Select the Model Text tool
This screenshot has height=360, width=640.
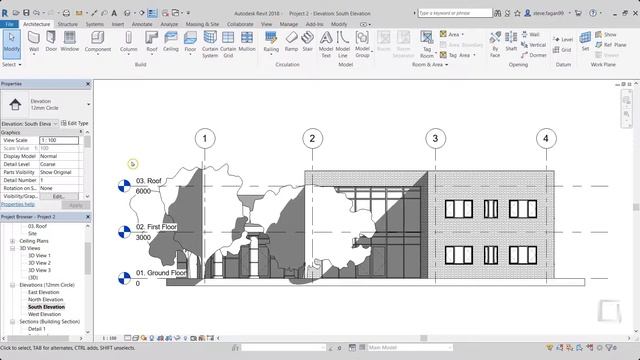(326, 44)
